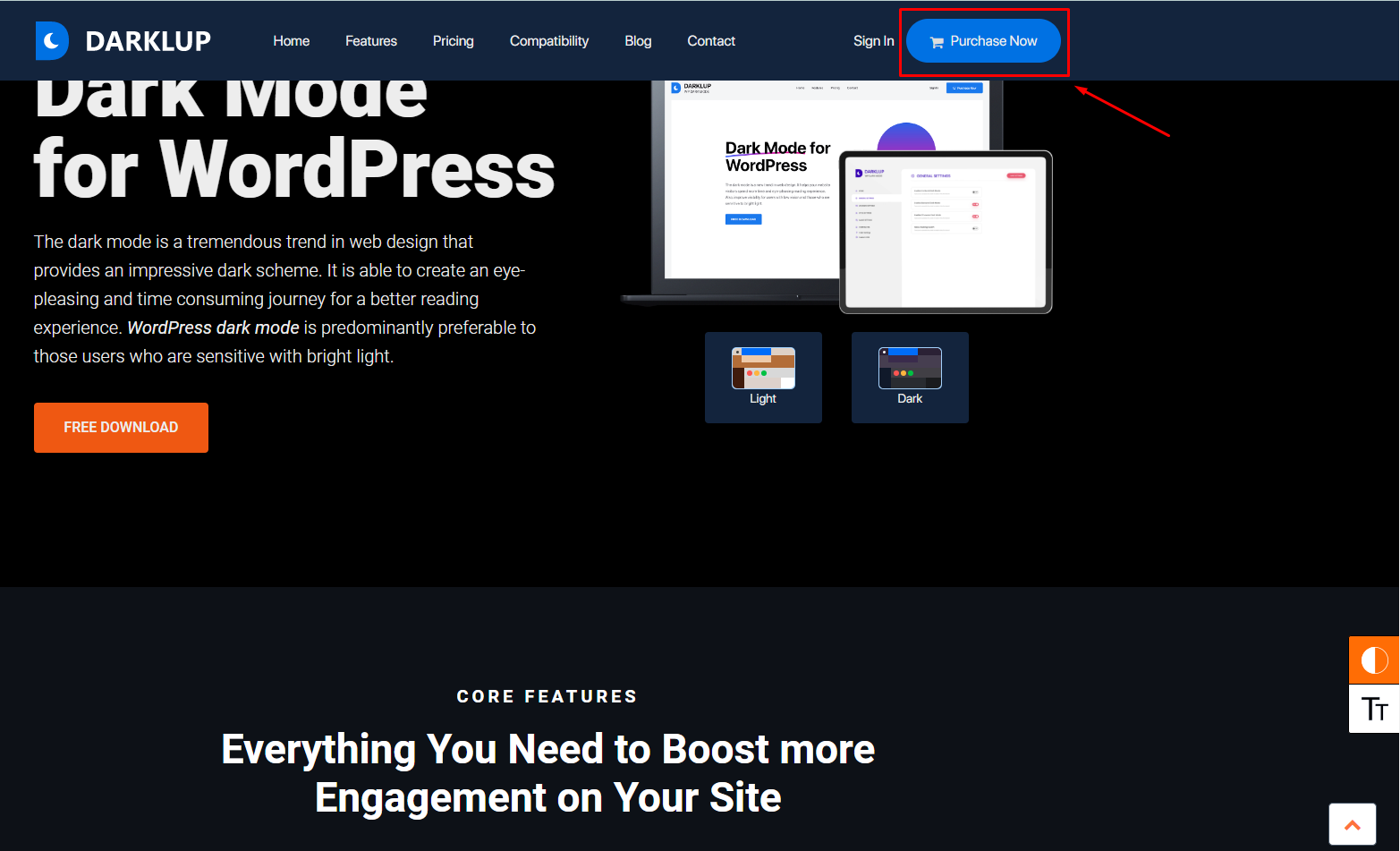This screenshot has width=1400, height=851.
Task: Open the Compatibility menu item
Action: 549,41
